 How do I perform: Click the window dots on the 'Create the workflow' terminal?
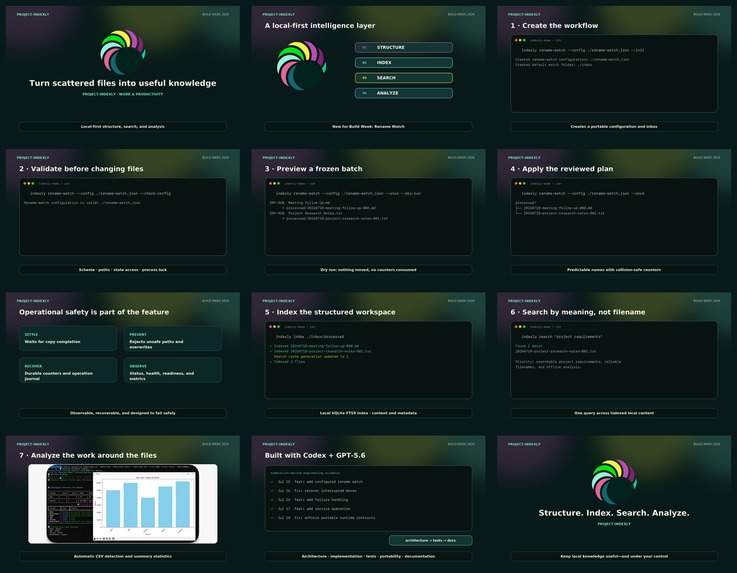click(x=520, y=40)
